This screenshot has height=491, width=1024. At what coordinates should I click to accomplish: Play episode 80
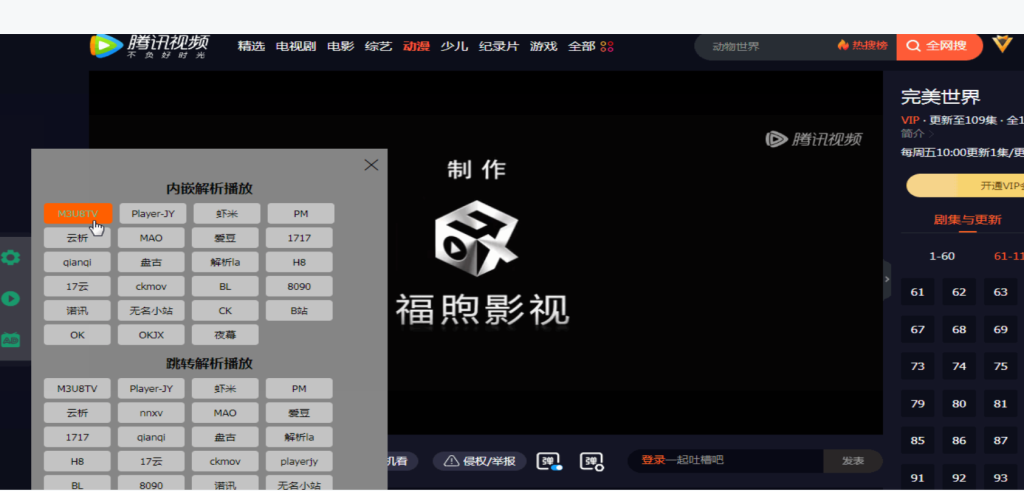click(x=959, y=404)
